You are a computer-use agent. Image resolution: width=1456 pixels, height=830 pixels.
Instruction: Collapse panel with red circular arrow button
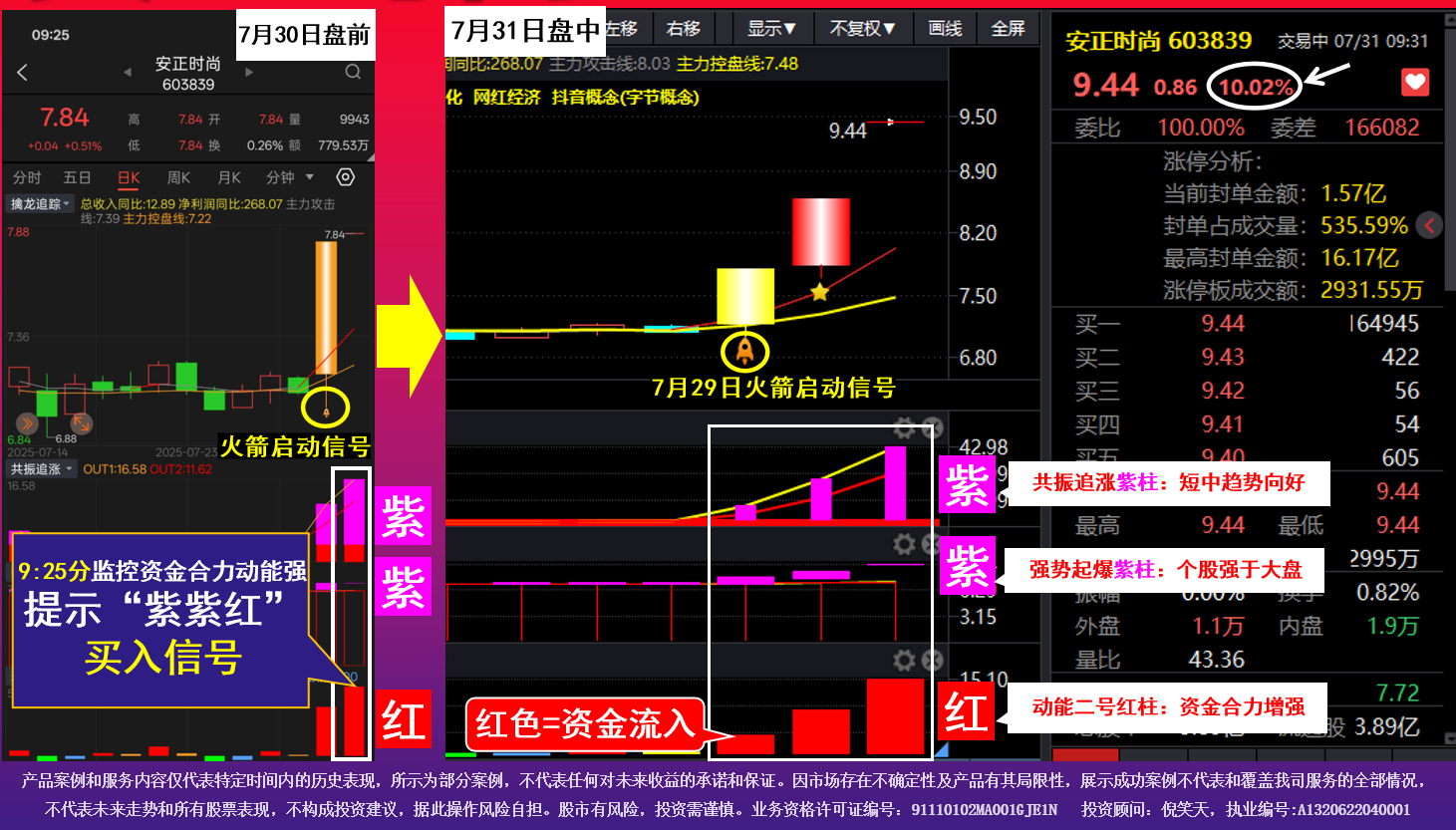coord(1429,225)
